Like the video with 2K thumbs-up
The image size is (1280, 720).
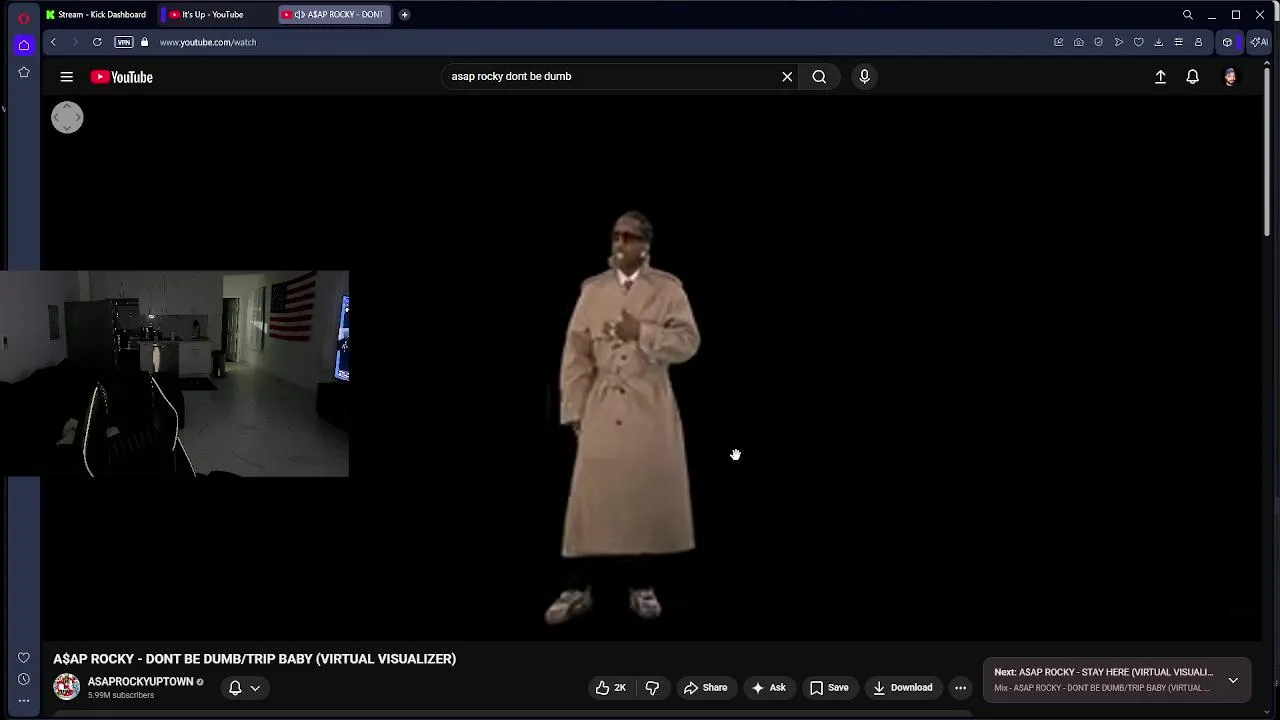[x=610, y=688]
